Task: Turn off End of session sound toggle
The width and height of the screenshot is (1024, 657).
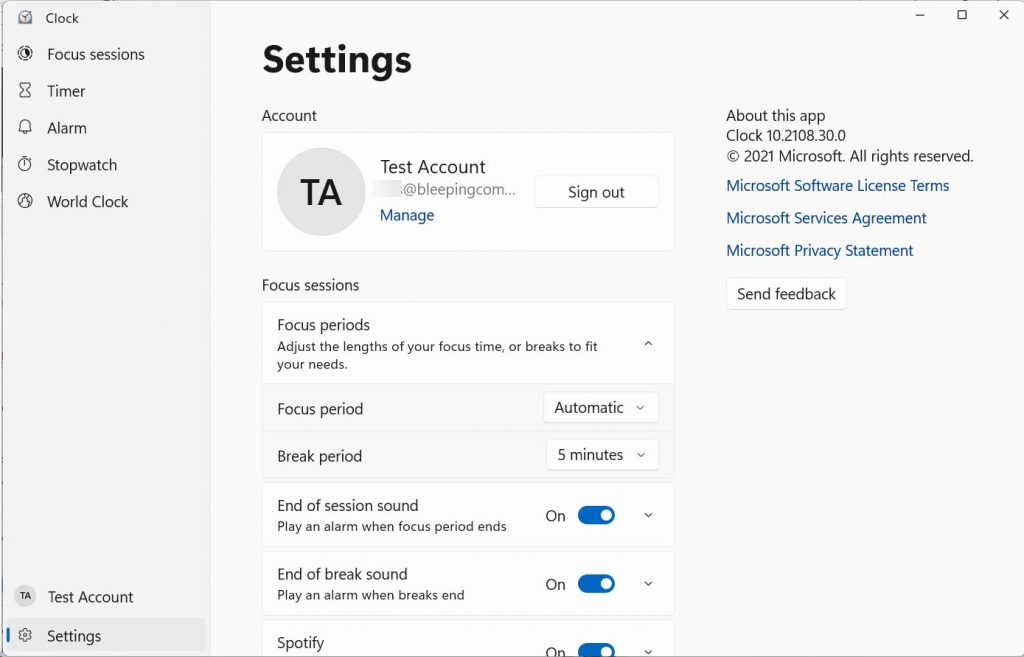Action: [596, 516]
